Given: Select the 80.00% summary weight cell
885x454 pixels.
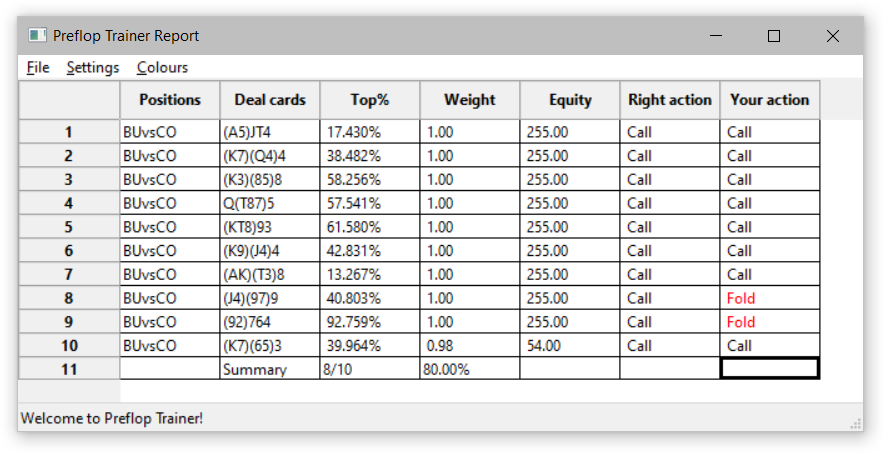Looking at the screenshot, I should (470, 370).
